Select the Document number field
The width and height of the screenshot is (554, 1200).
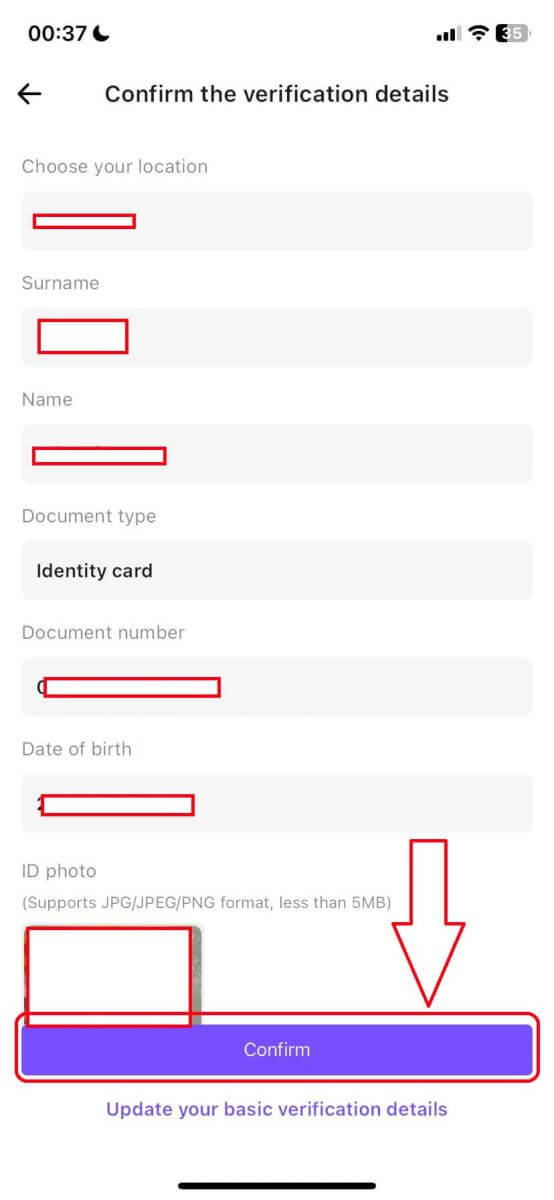pos(277,687)
